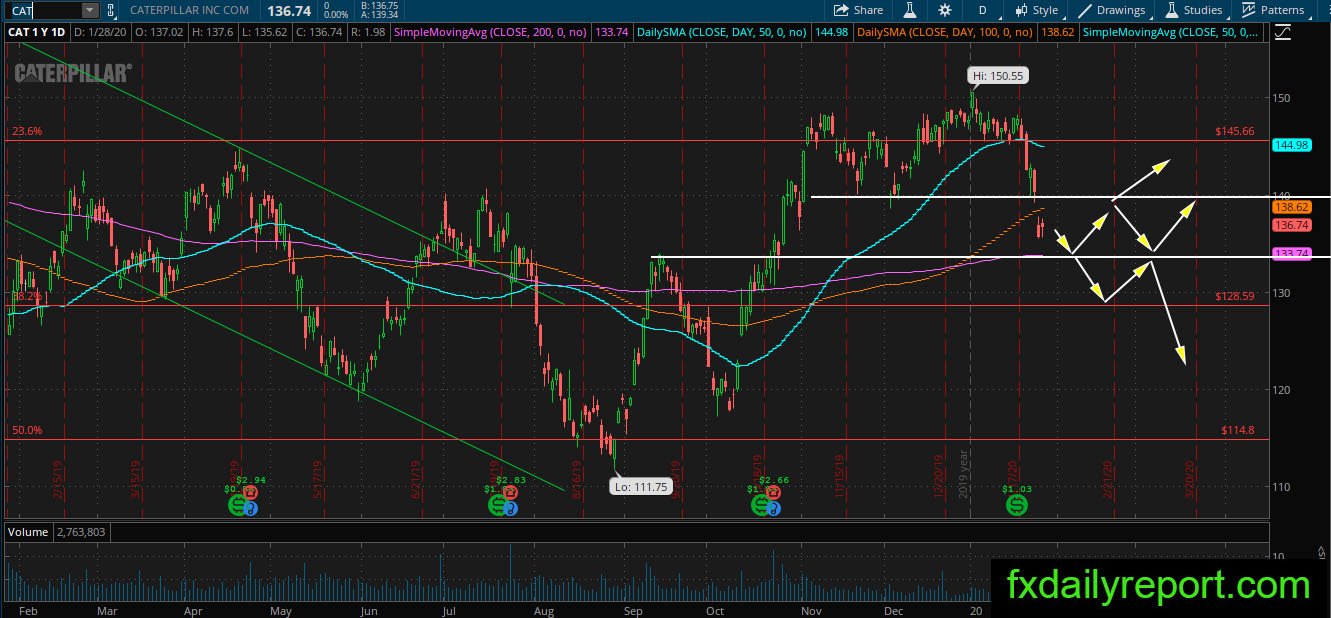Click the 2,763,803 volume value
The width and height of the screenshot is (1331, 618).
(81, 532)
